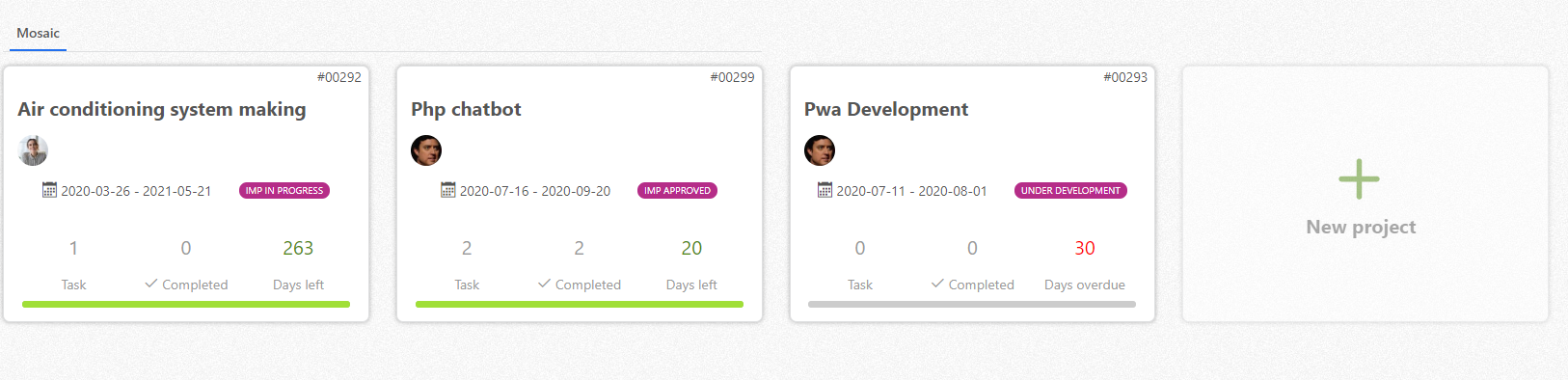The image size is (1568, 380).
Task: Click the green plus New project icon
Action: coord(1359,178)
